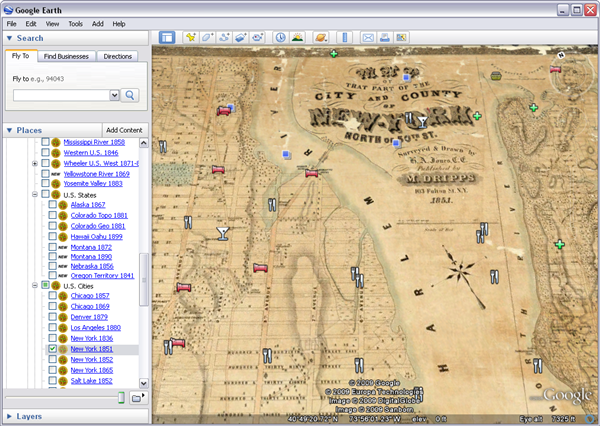The width and height of the screenshot is (600, 426).
Task: Check the Alaska 1867 checkbox
Action: click(53, 204)
